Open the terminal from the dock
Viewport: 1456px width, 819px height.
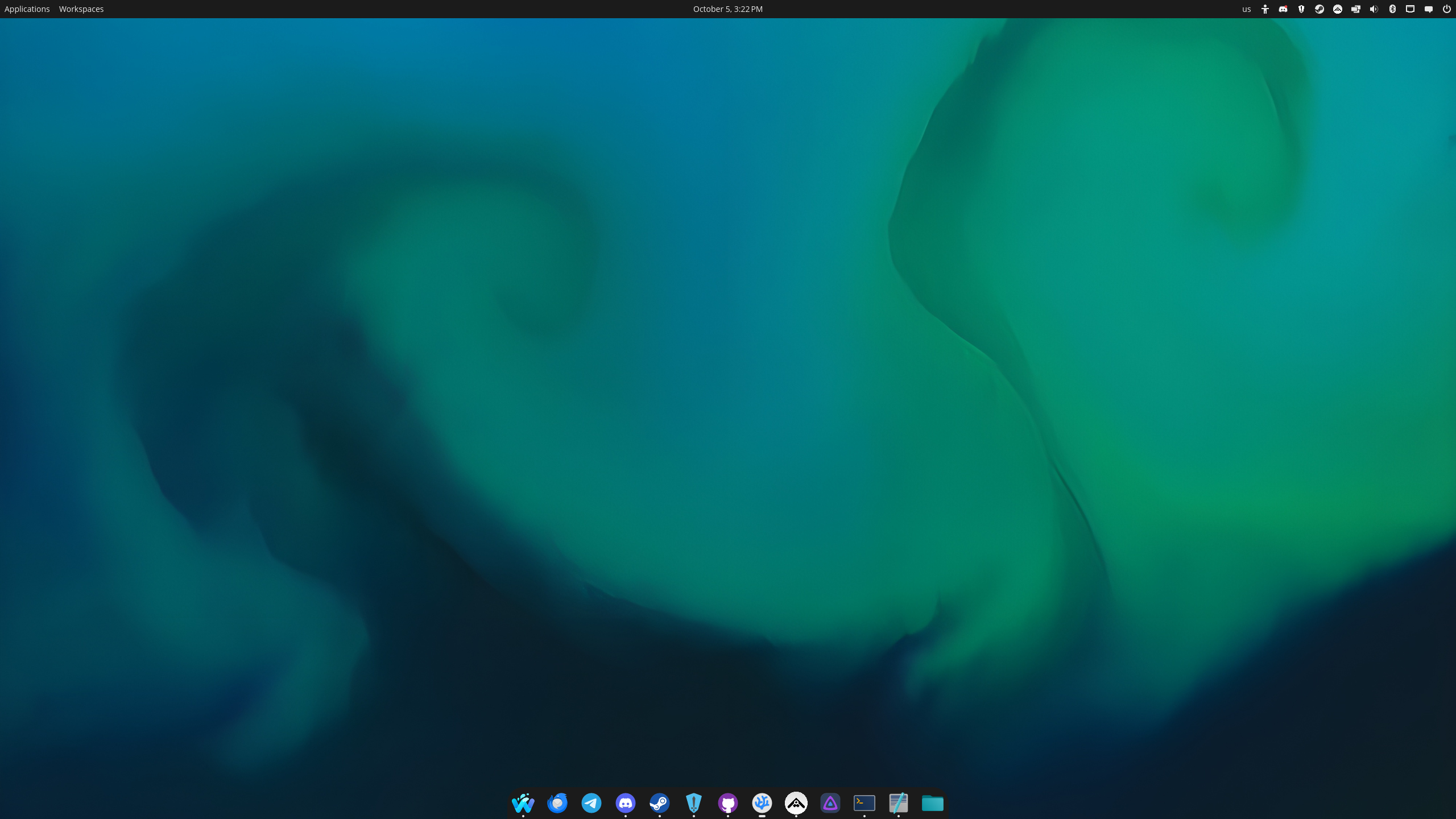864,803
